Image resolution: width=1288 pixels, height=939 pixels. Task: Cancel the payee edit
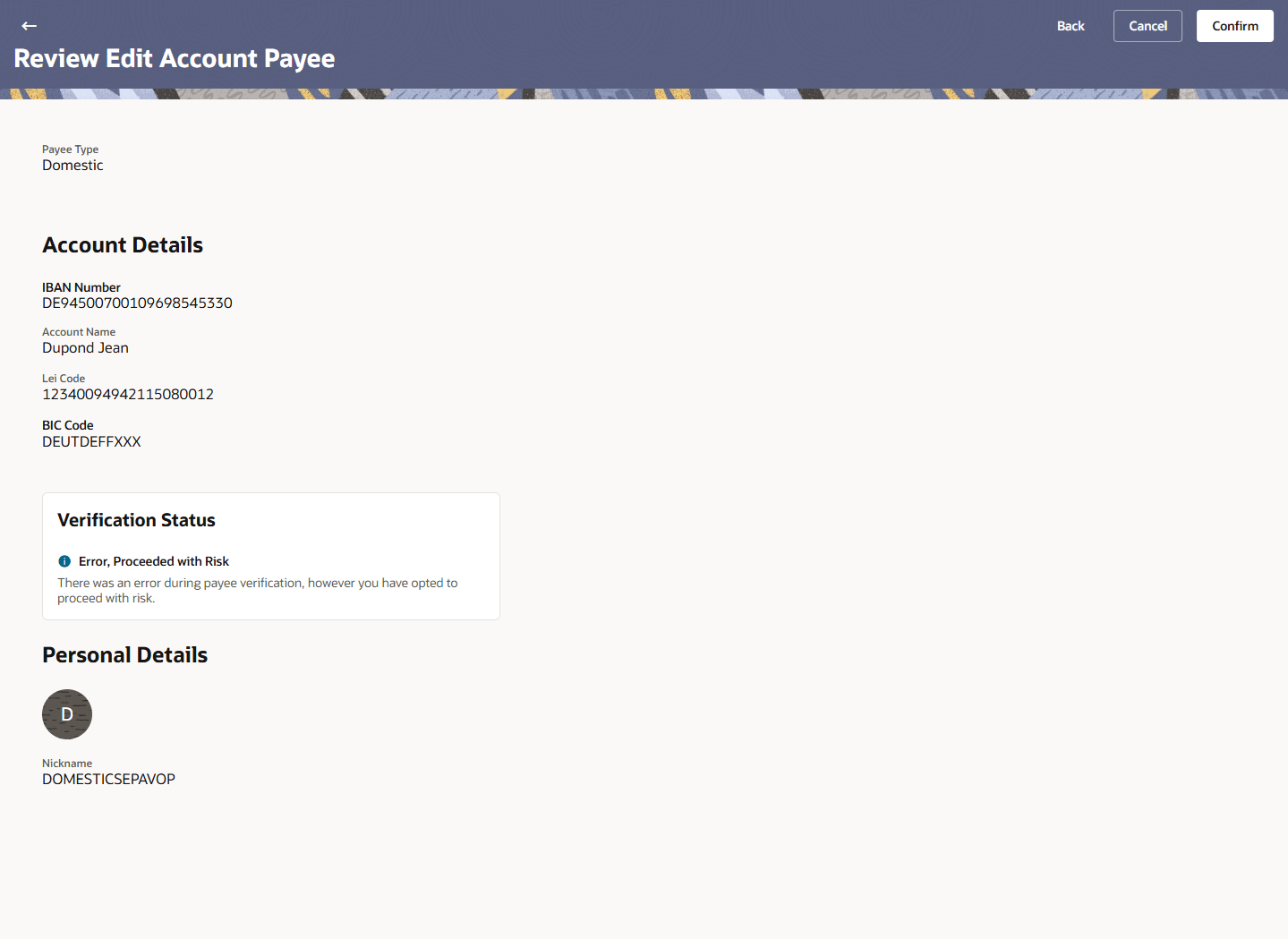click(1147, 26)
